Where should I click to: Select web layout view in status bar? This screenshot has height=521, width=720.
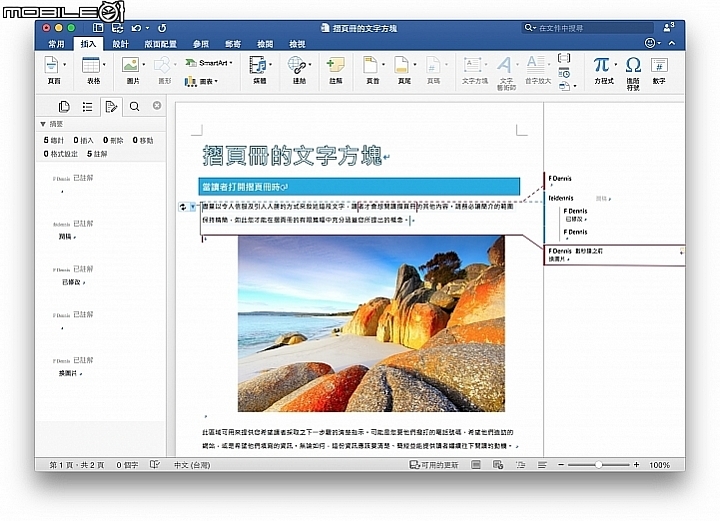(498, 465)
